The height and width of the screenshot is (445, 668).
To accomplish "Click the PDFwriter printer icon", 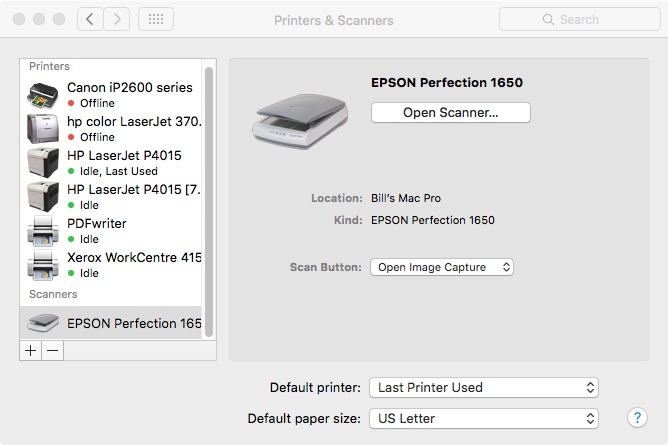I will point(43,231).
